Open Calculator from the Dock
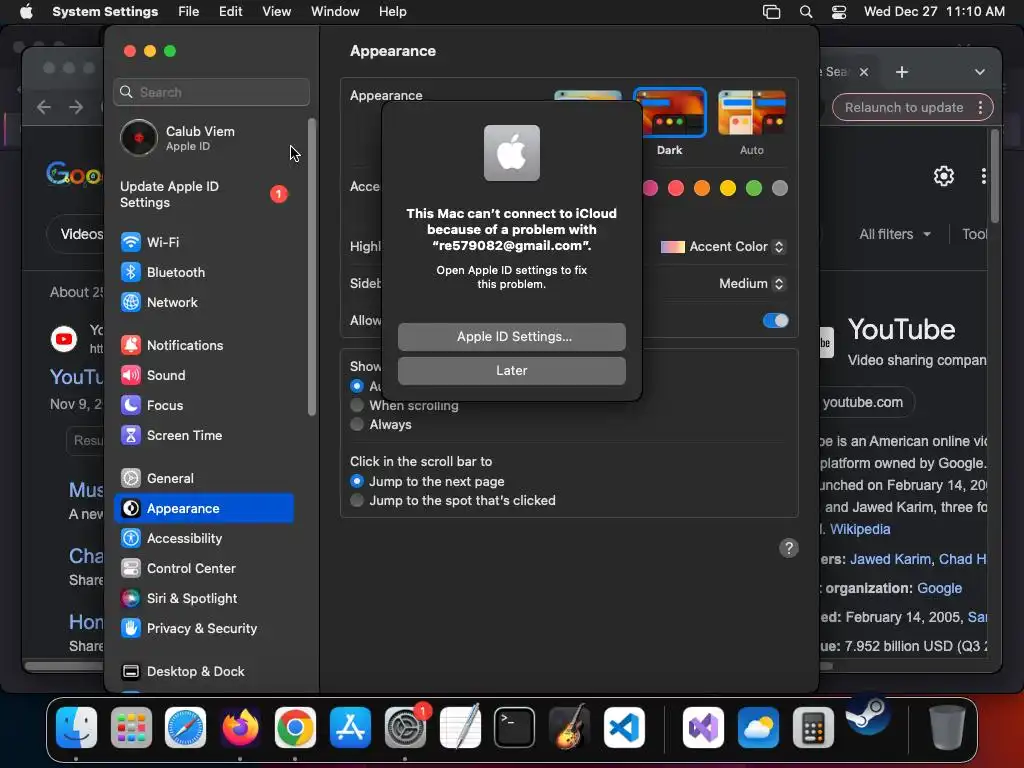Image resolution: width=1024 pixels, height=768 pixels. (x=813, y=728)
